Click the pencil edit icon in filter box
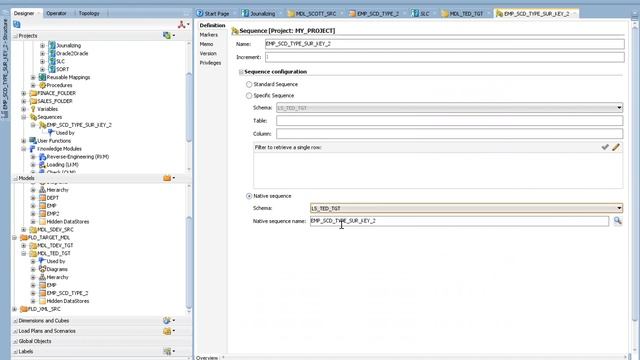Screen dimensions: 640x360 pos(616,147)
